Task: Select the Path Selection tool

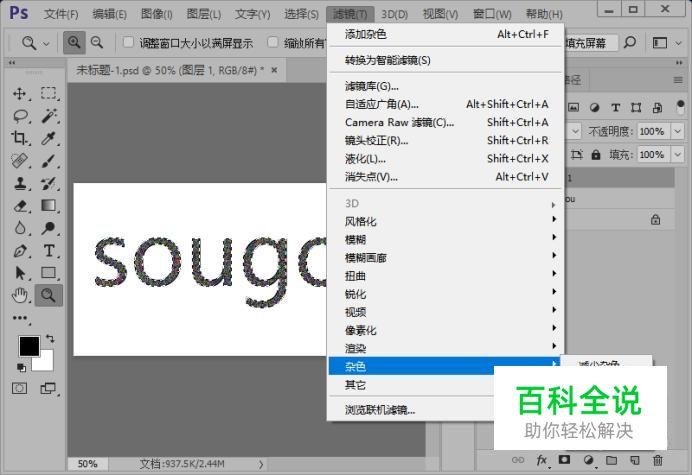Action: pos(20,273)
